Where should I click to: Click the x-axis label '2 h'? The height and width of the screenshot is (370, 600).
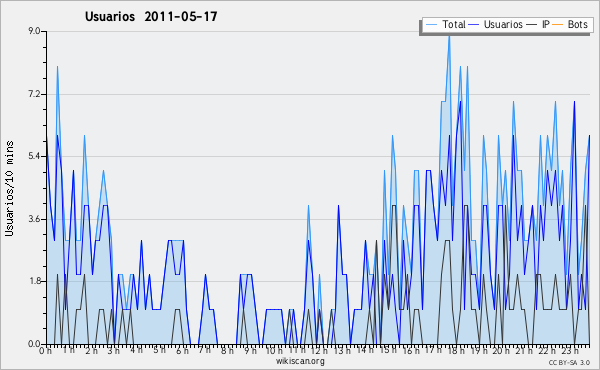pyautogui.click(x=91, y=350)
